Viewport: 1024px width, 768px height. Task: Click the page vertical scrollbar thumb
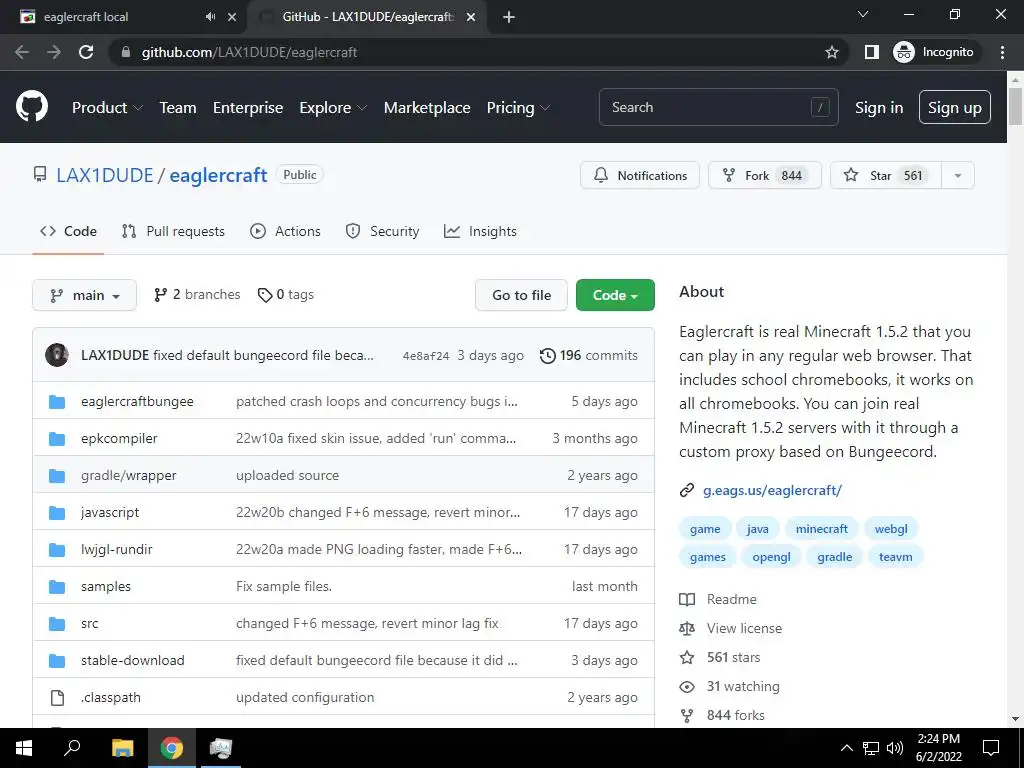(x=1015, y=106)
